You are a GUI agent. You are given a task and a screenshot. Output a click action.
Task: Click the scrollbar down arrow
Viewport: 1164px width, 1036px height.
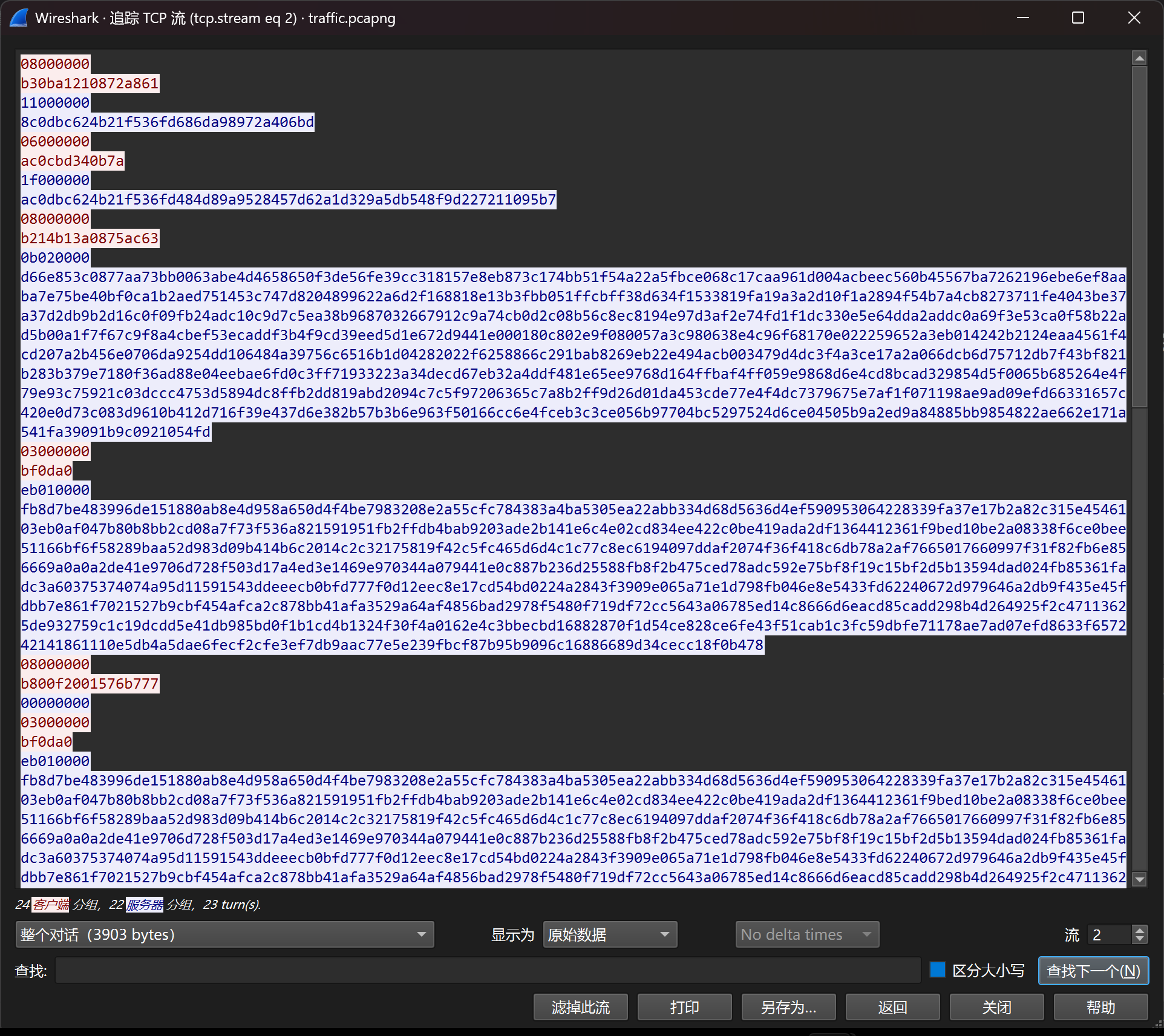point(1139,879)
